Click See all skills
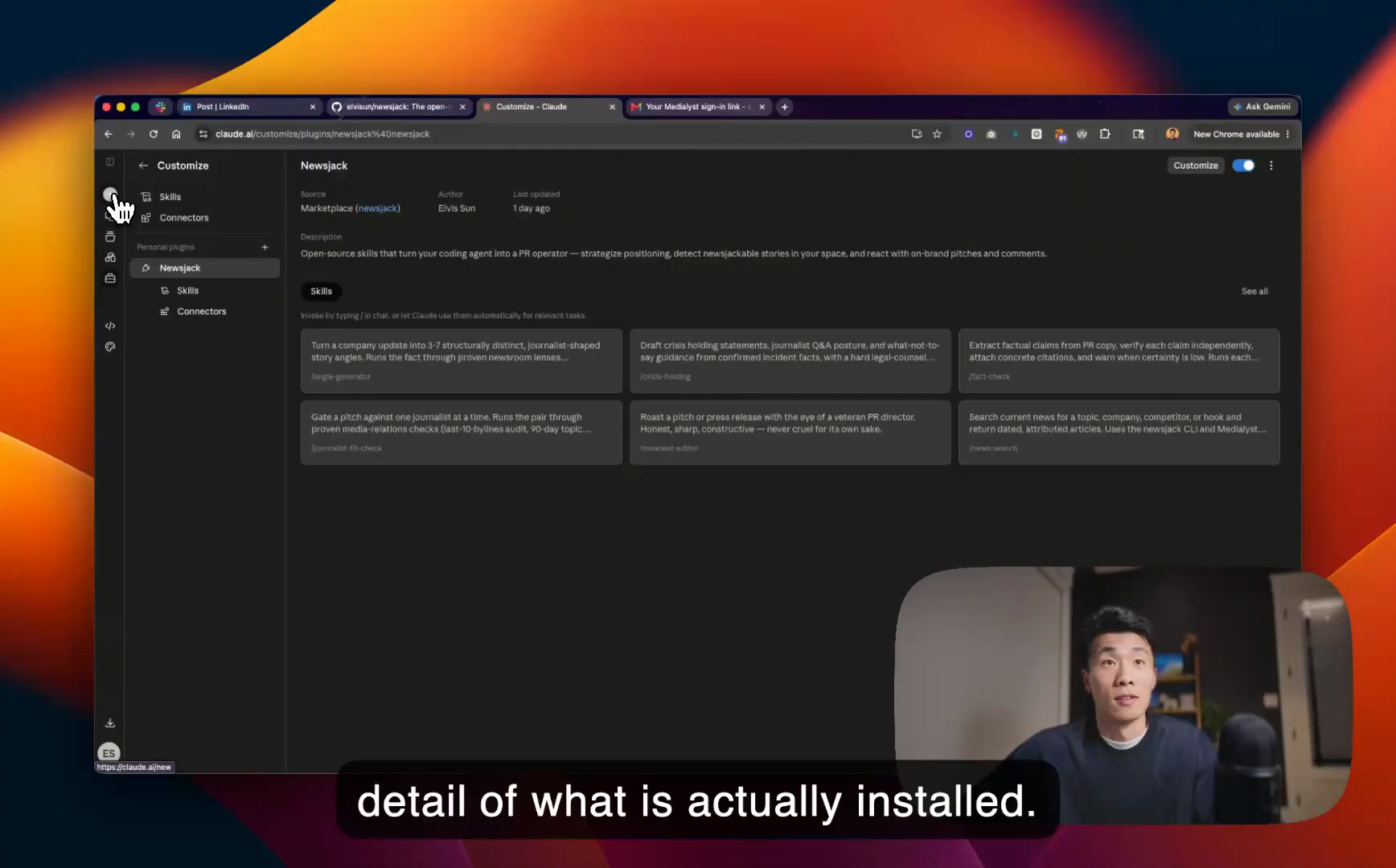The height and width of the screenshot is (868, 1396). [1254, 292]
